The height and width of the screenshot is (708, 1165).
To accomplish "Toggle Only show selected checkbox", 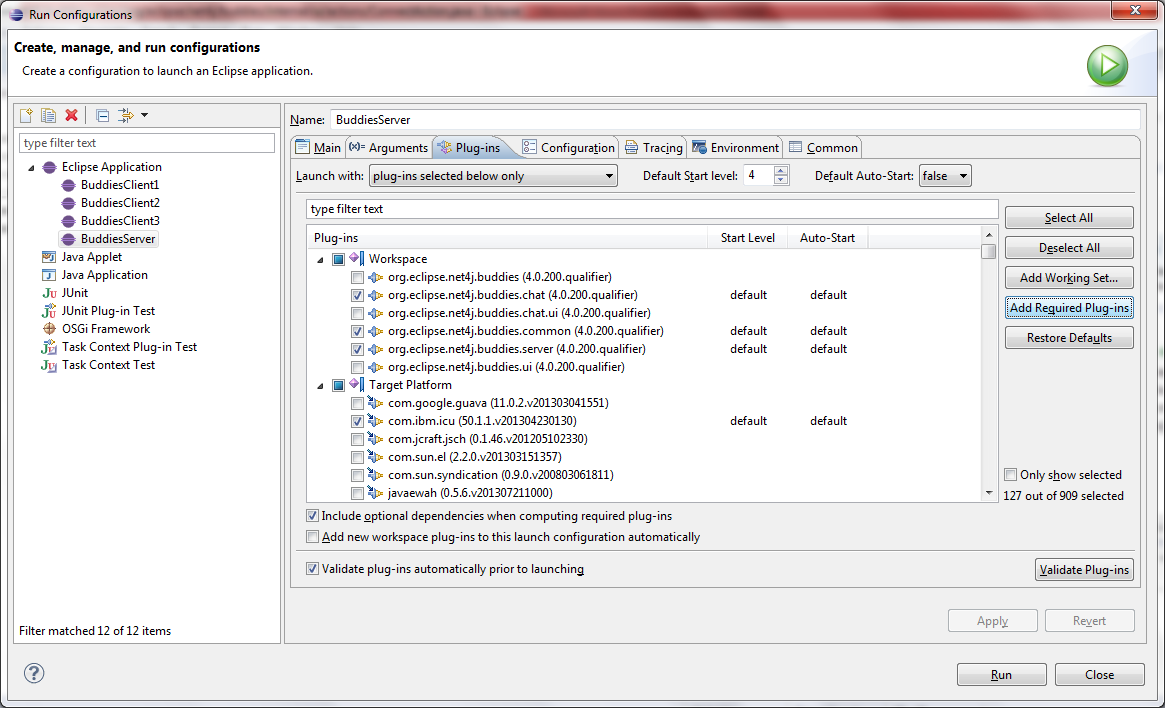I will click(1010, 475).
